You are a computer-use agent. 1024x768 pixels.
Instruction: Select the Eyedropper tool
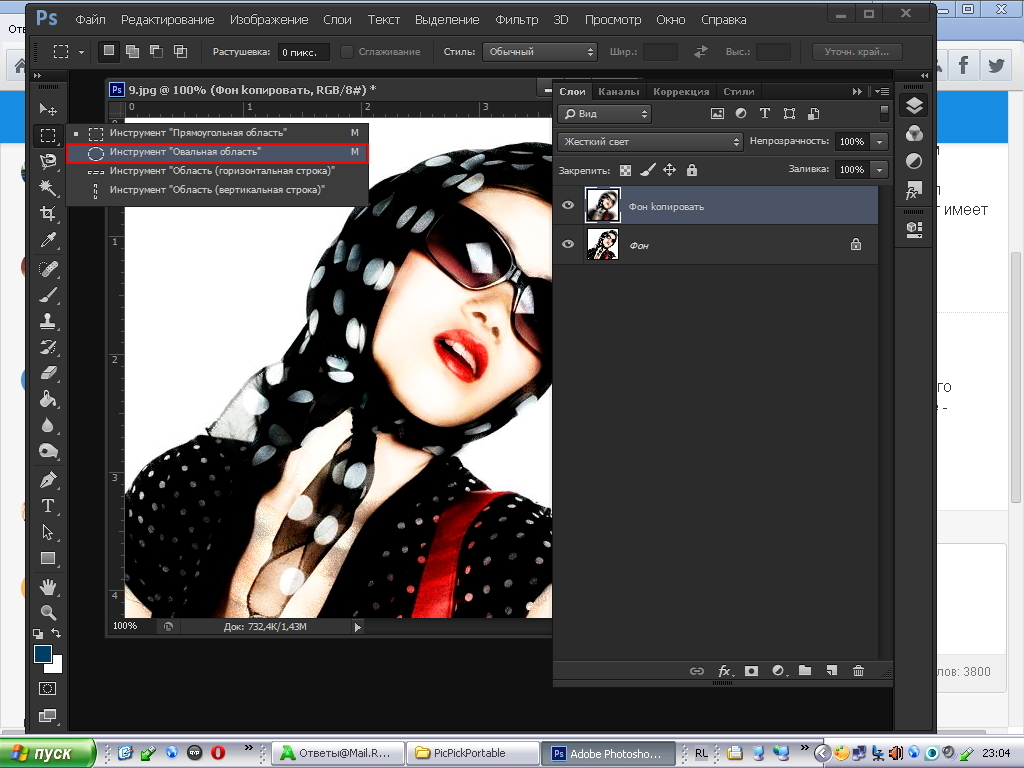[48, 240]
